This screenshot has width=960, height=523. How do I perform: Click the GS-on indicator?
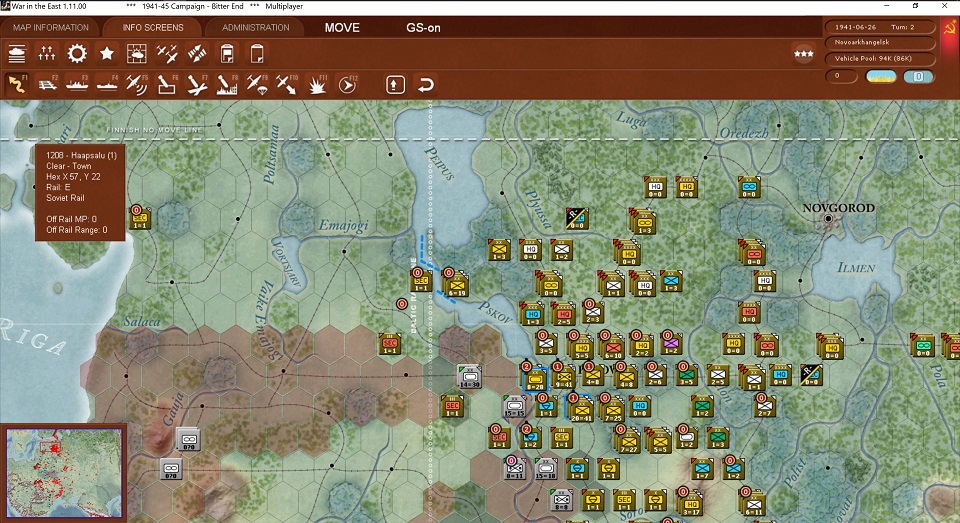pyautogui.click(x=423, y=28)
